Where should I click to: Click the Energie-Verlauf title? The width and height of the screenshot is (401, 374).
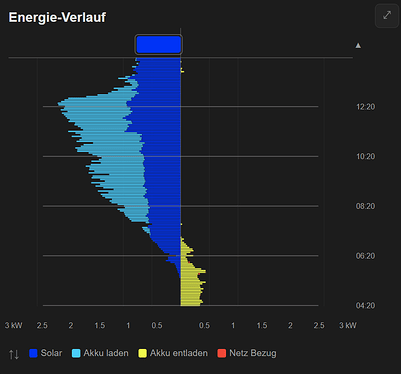57,18
